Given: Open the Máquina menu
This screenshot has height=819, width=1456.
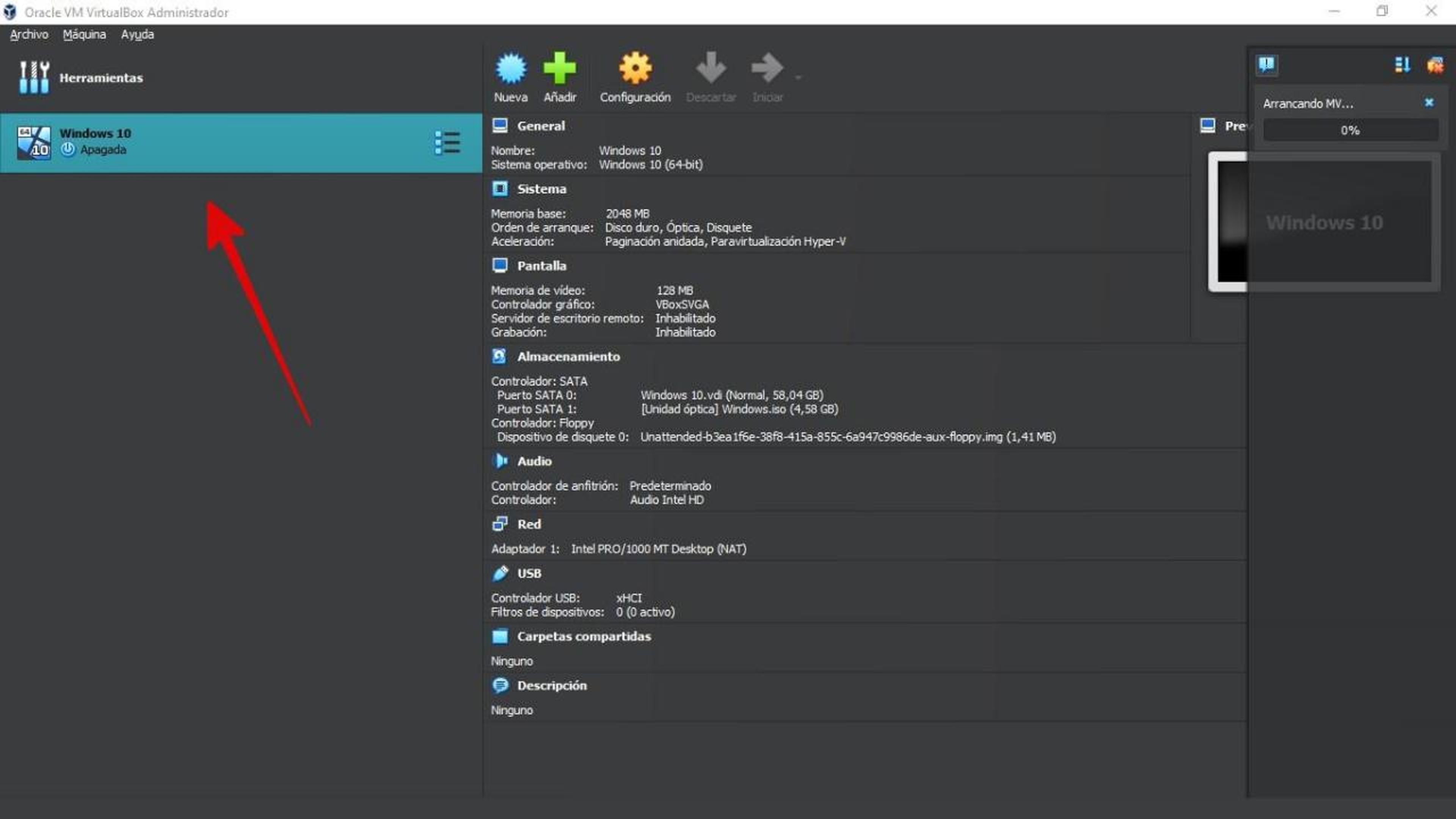Looking at the screenshot, I should pyautogui.click(x=84, y=35).
